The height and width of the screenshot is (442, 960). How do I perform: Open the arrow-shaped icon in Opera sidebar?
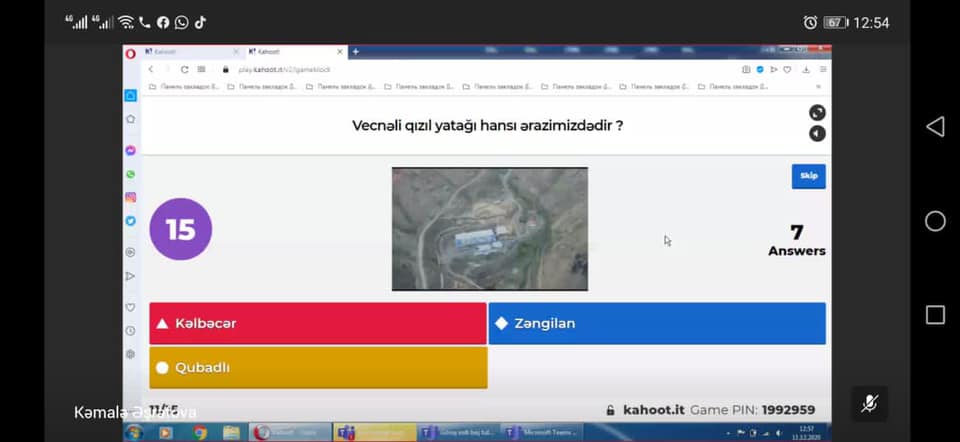click(x=130, y=276)
